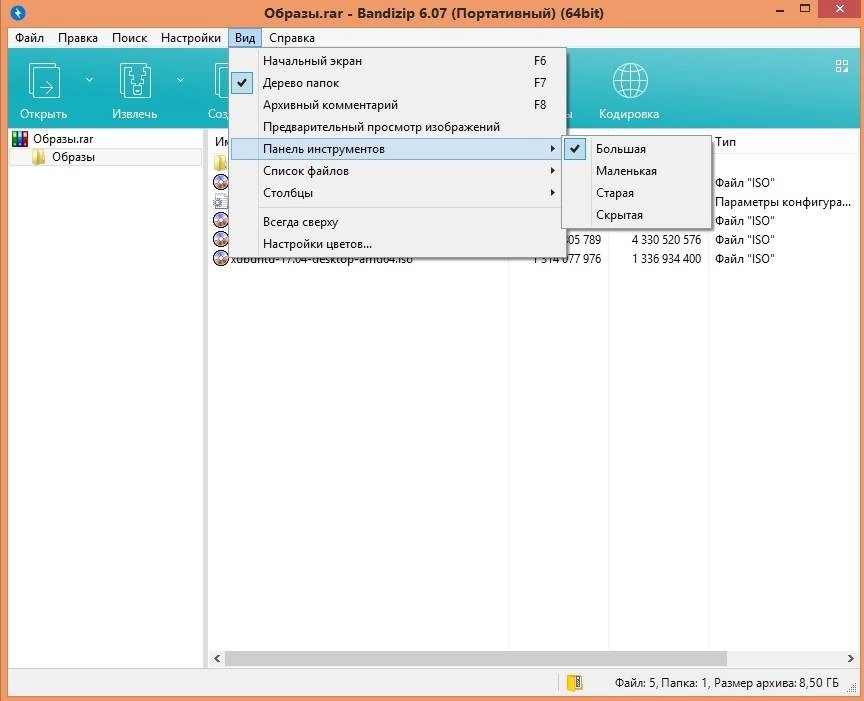
Task: Toggle Предварительный просмотр изображений
Action: point(398,127)
